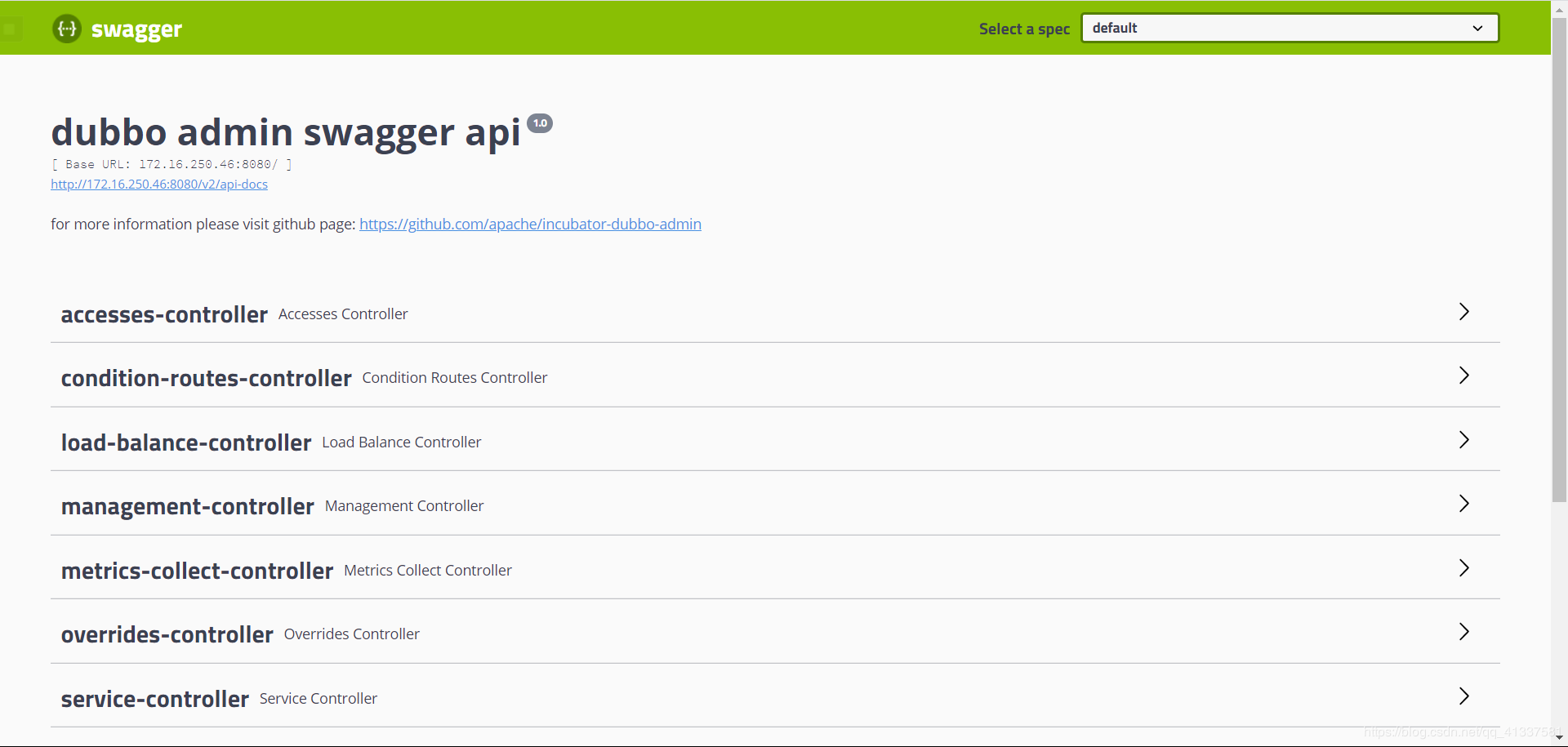The image size is (1568, 747).
Task: Click the service-controller tag title
Action: tap(154, 699)
